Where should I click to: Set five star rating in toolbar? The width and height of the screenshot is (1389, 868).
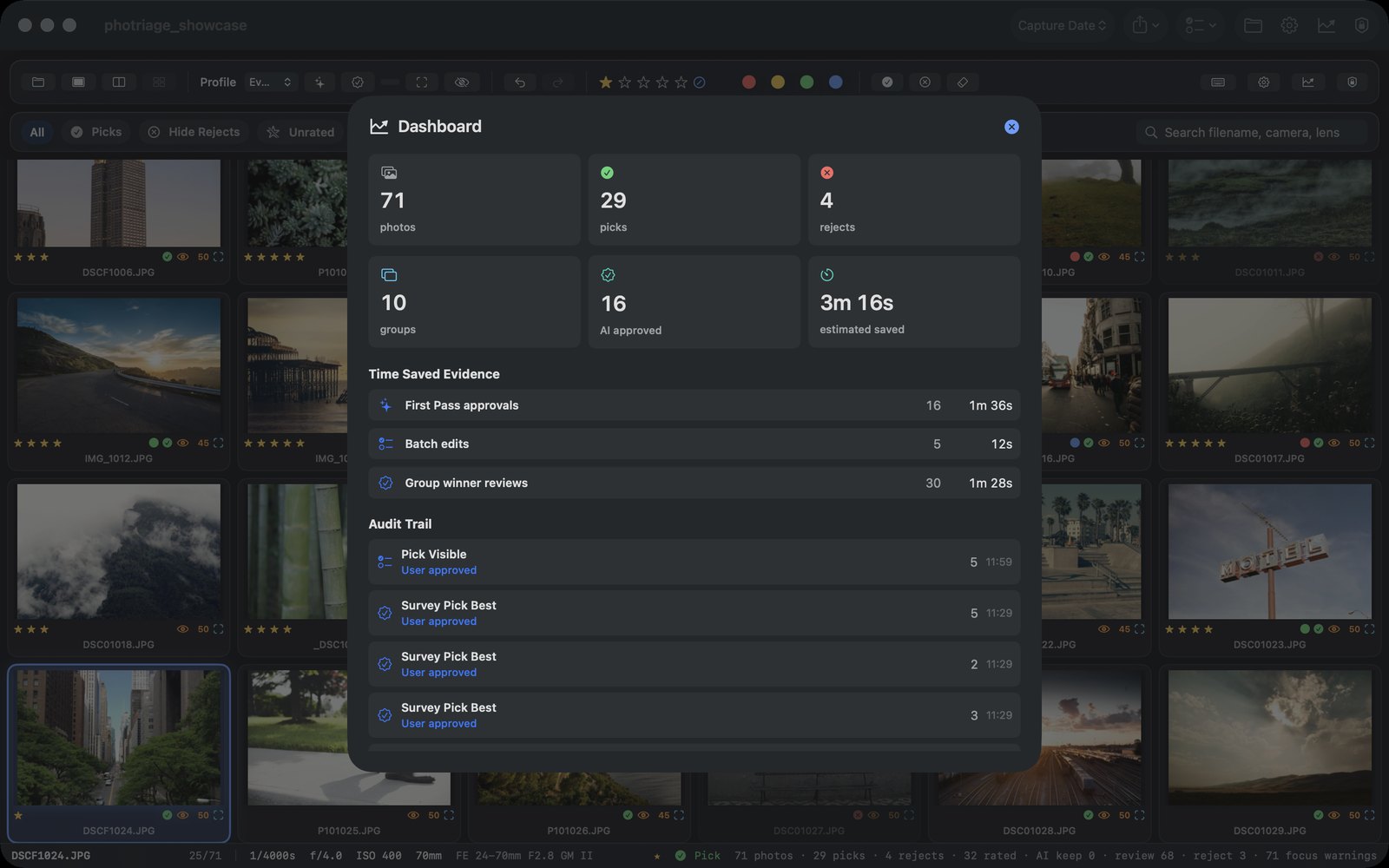pyautogui.click(x=681, y=82)
